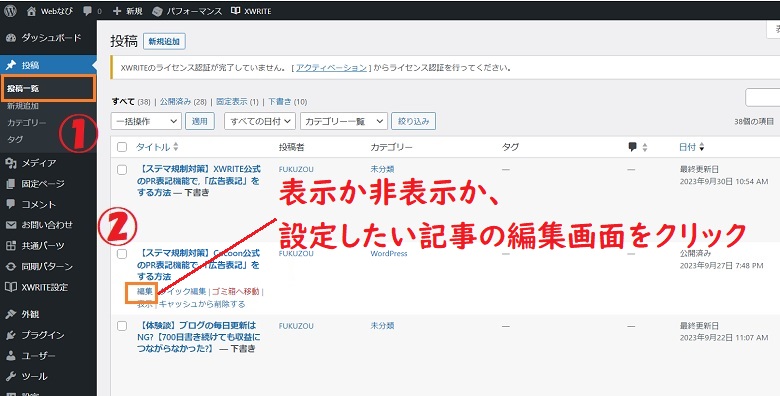Open XWRITE in the admin bar
Screen dimensions: 780x396
click(x=251, y=11)
